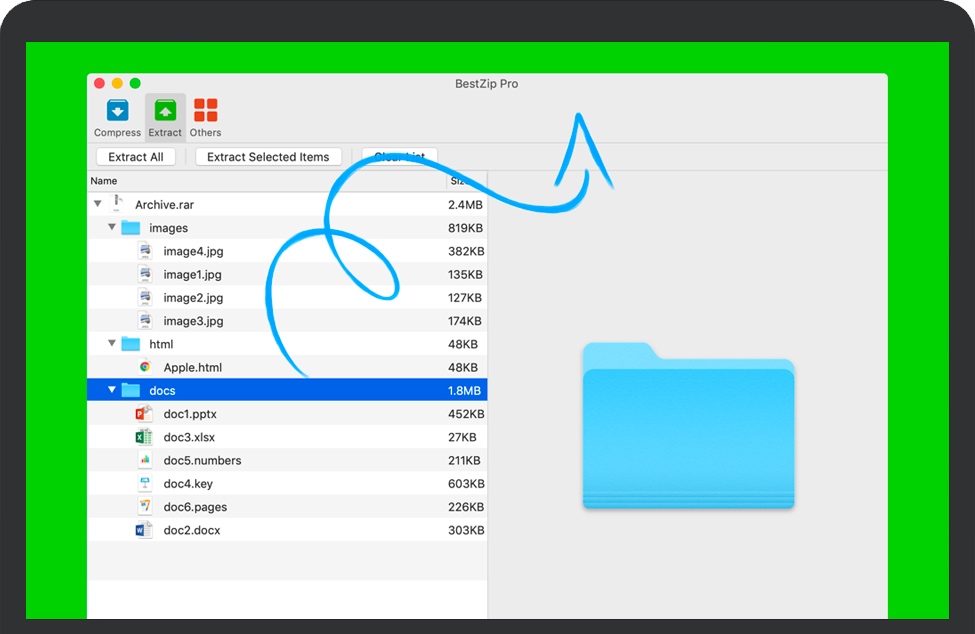Click the Compress toolbar icon
Viewport: 975px width, 634px height.
(117, 111)
